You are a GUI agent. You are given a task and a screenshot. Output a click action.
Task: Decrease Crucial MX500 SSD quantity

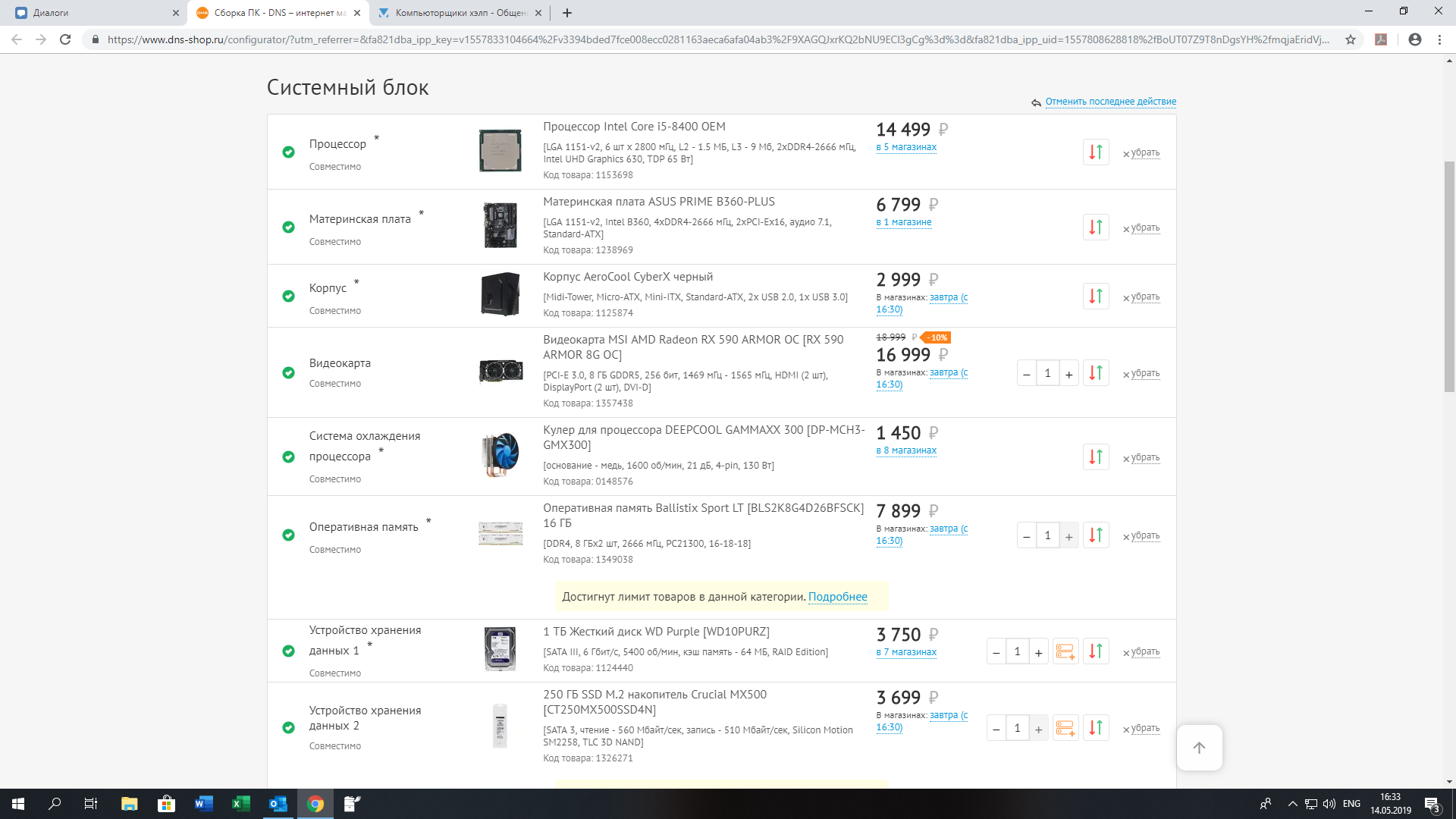click(996, 728)
